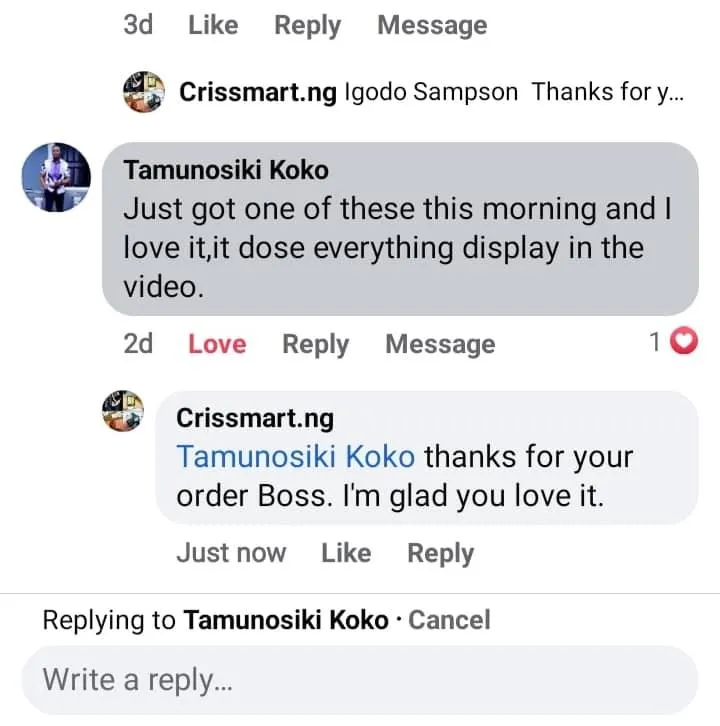Screen dimensions: 720x726
Task: Cancel replying to Tamunosiki Koko
Action: [450, 620]
